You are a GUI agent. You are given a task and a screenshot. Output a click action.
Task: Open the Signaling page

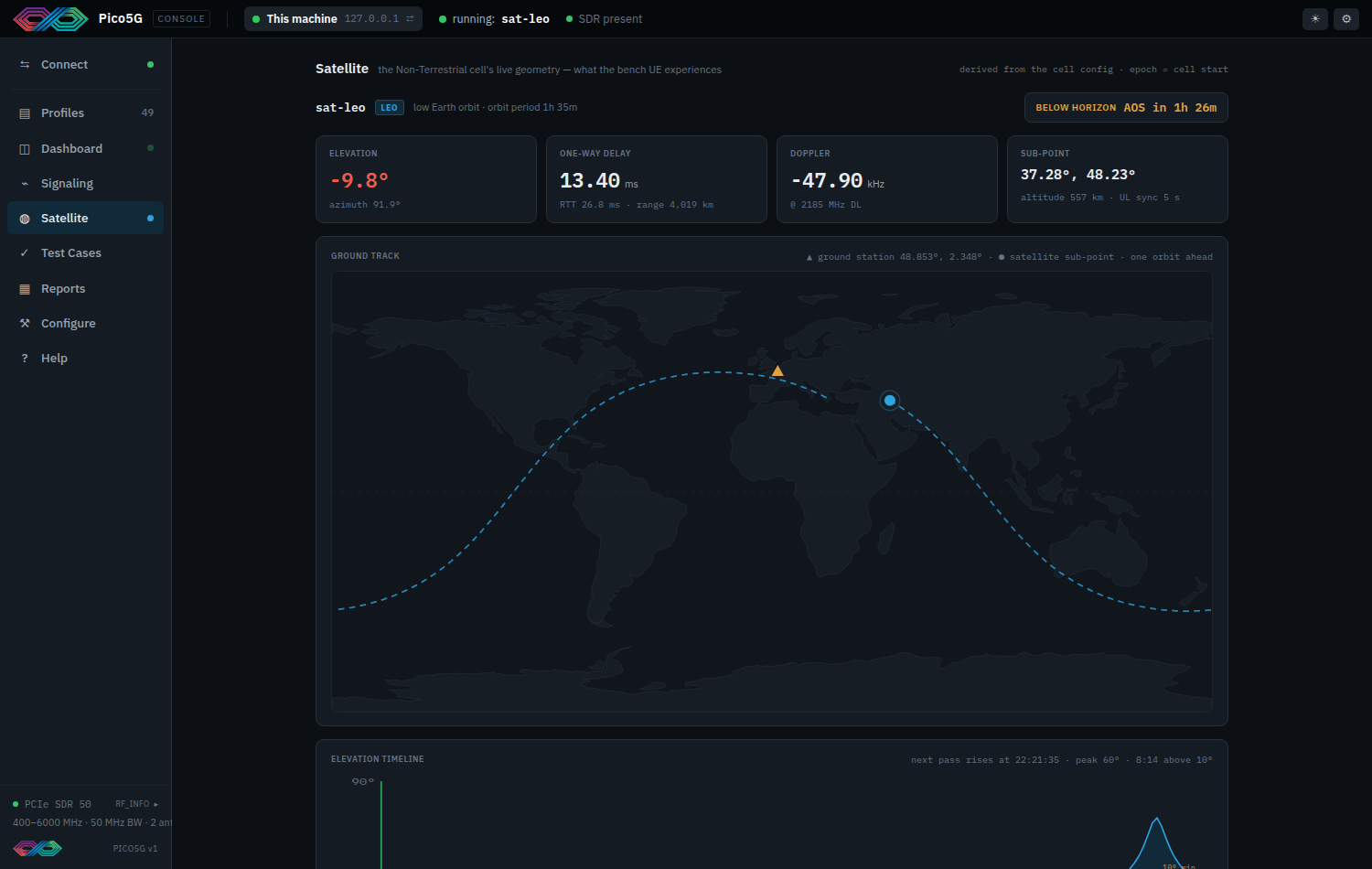pyautogui.click(x=85, y=183)
